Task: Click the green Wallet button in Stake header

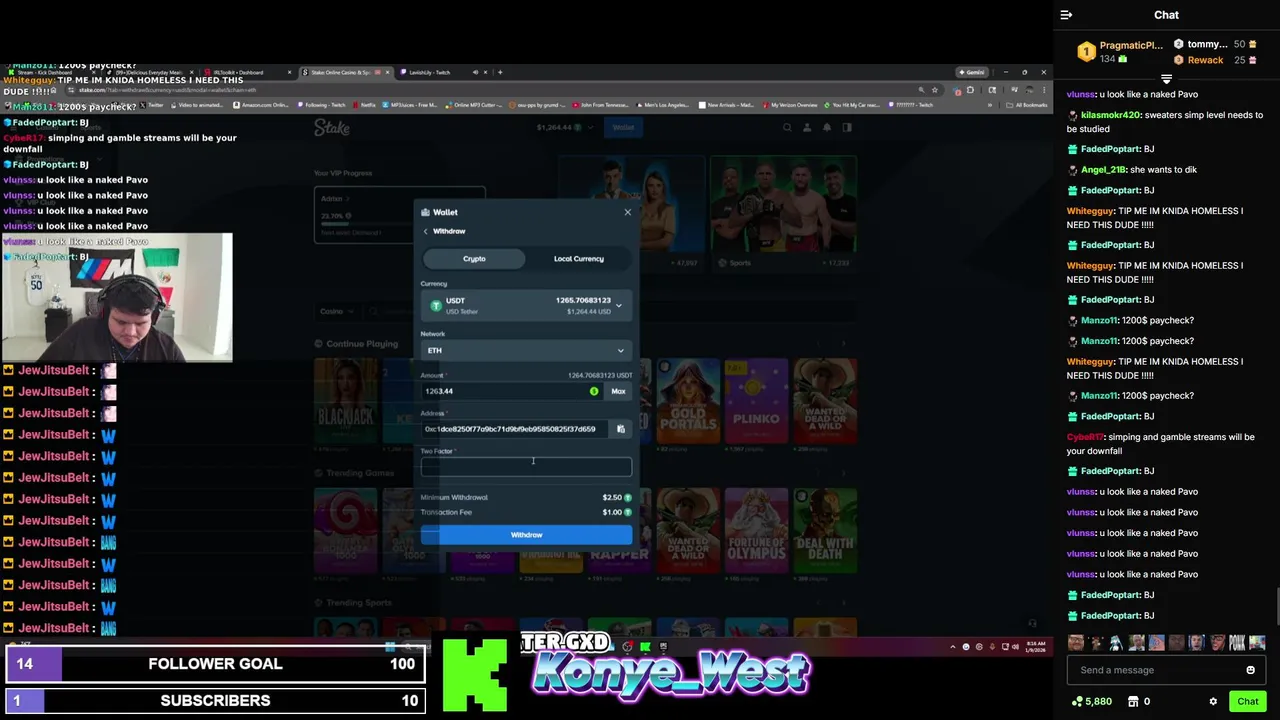Action: pos(623,127)
